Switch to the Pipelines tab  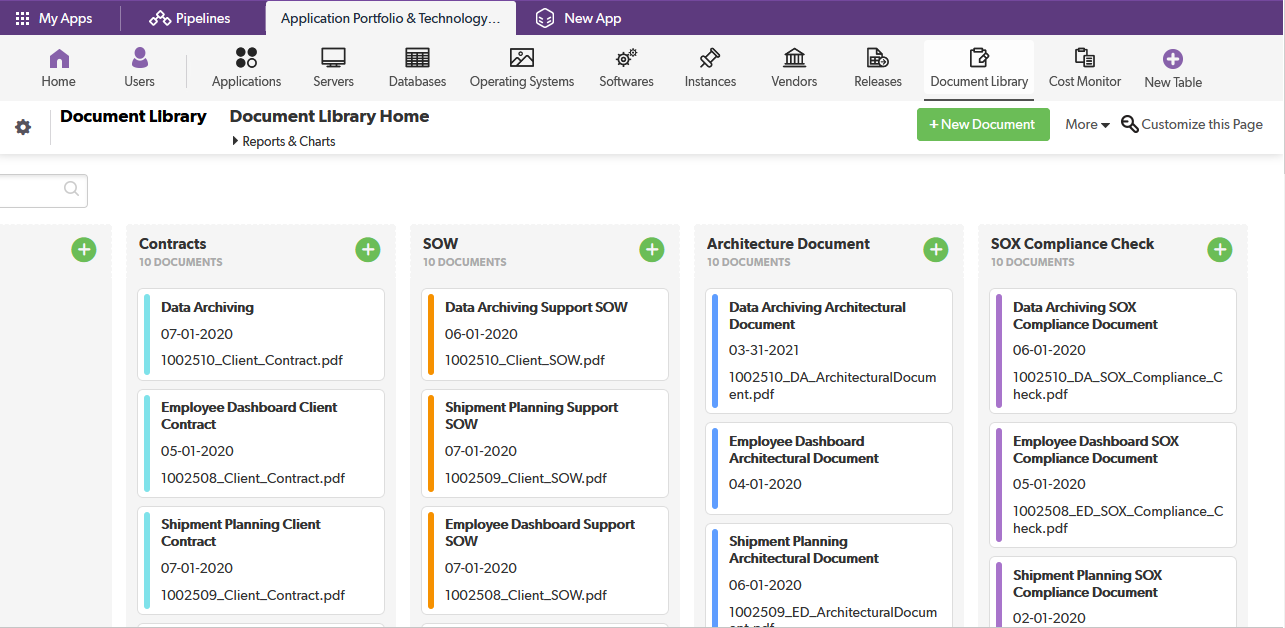(x=190, y=18)
